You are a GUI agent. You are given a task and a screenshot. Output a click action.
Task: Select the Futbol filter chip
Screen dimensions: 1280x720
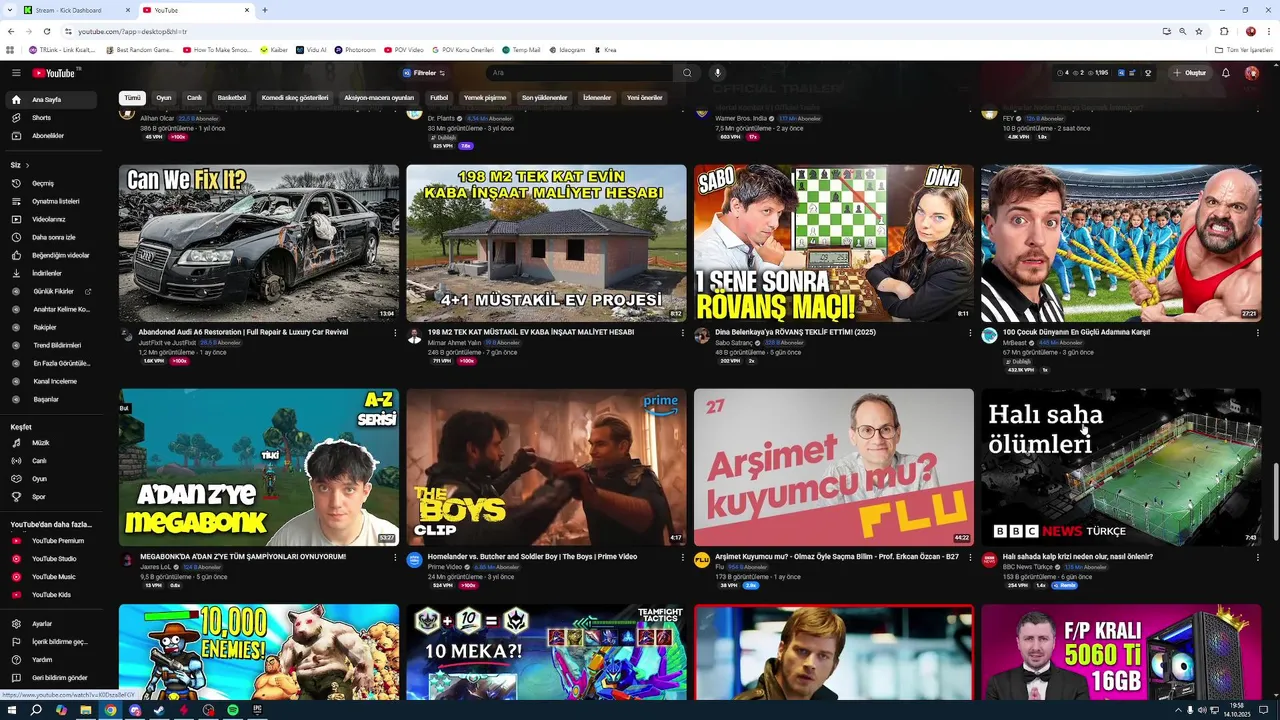click(x=439, y=98)
